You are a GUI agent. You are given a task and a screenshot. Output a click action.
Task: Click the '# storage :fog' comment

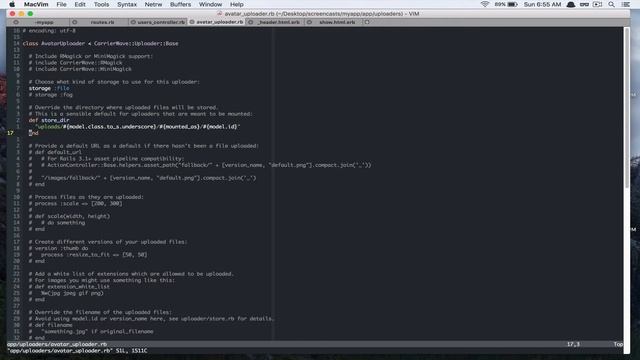pos(51,95)
